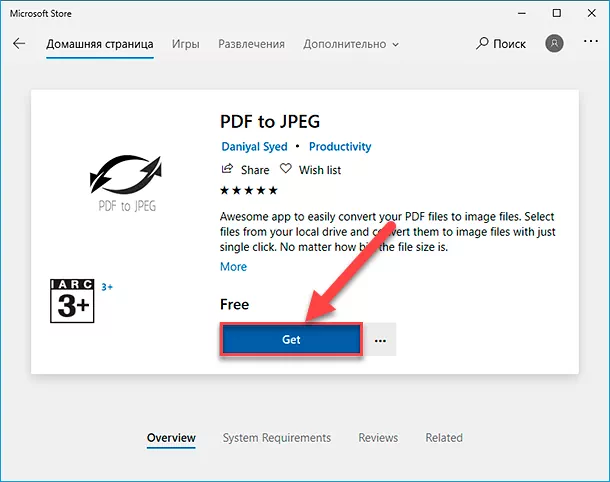This screenshot has height=482, width=610.
Task: Add to Wish list heart icon
Action: pos(286,169)
